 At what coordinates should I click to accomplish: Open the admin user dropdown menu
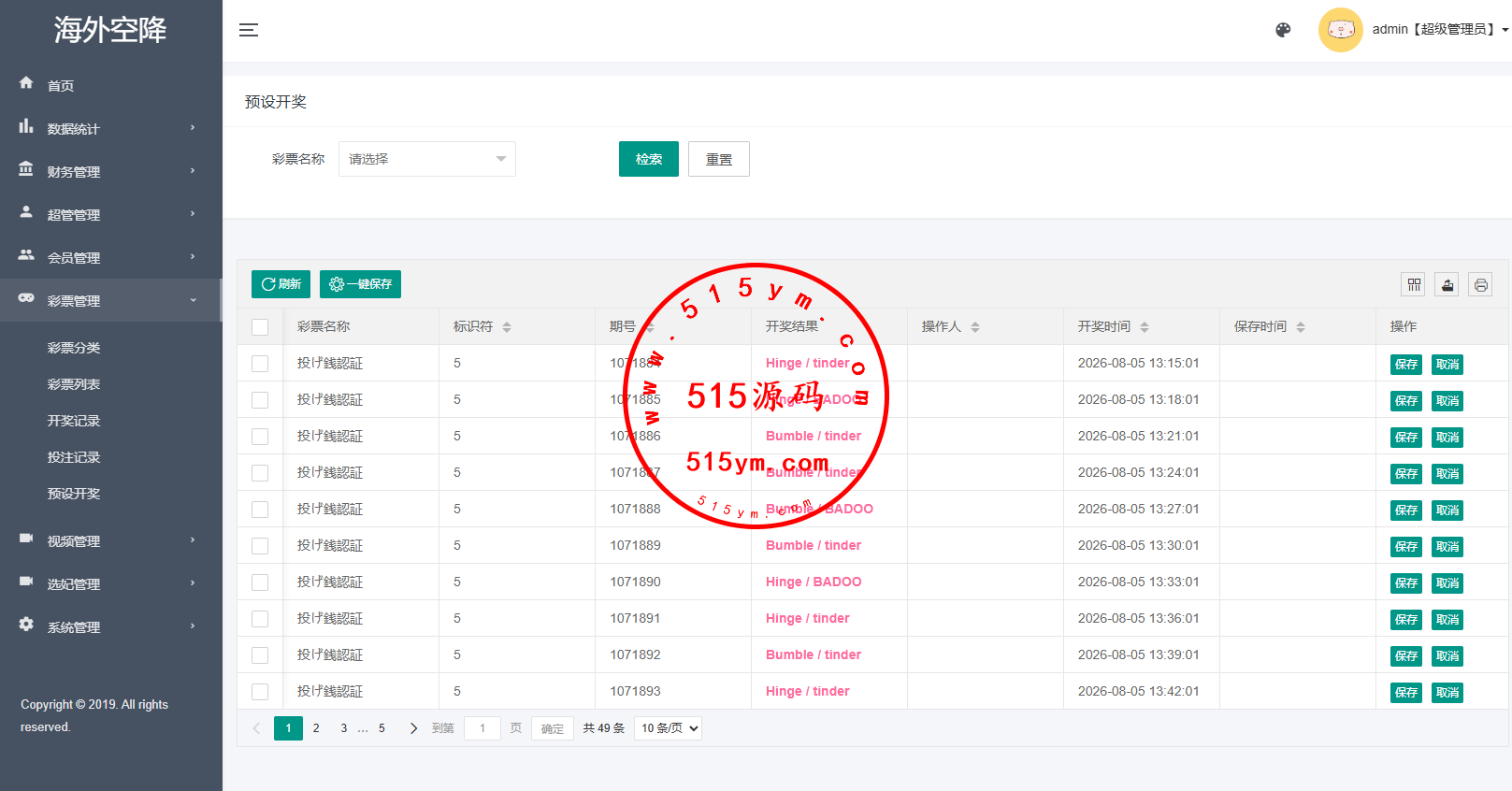[1440, 30]
